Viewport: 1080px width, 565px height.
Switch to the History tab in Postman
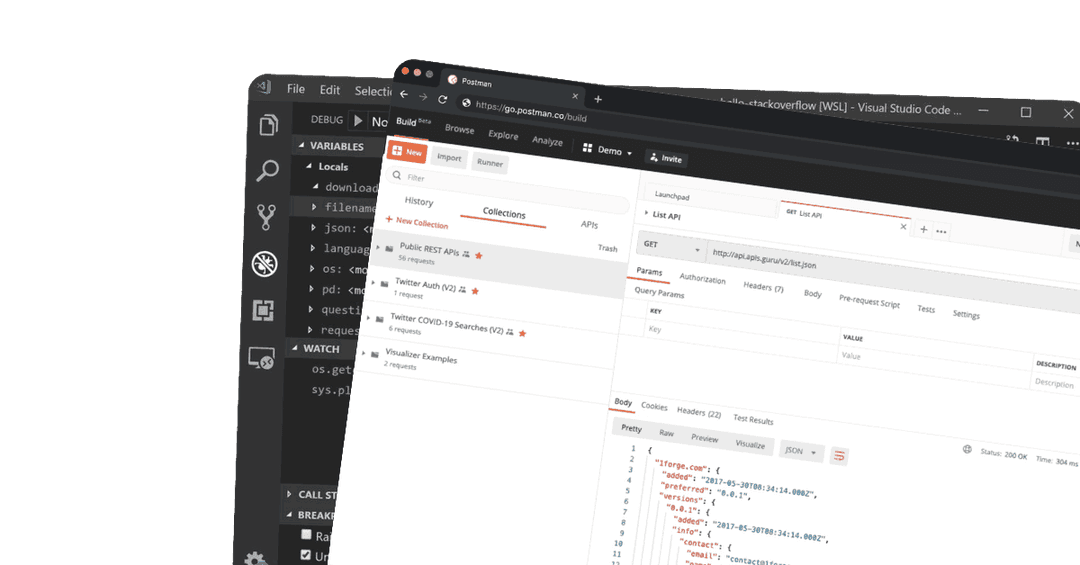click(x=419, y=201)
